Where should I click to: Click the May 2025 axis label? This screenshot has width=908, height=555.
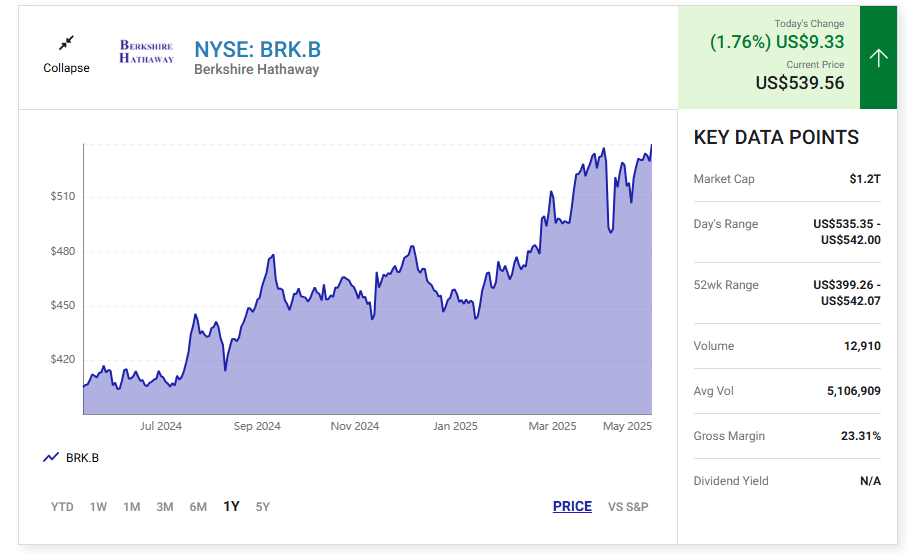pos(627,426)
